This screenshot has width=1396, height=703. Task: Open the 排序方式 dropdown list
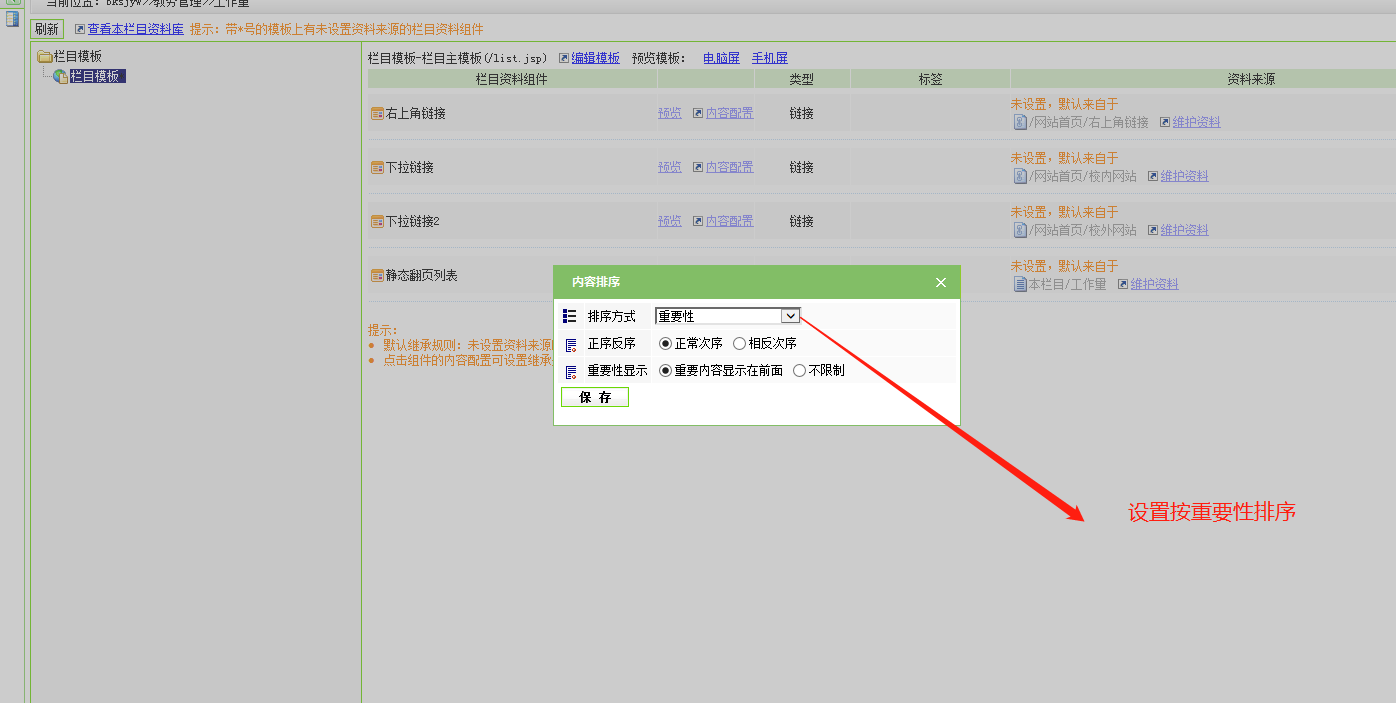pos(790,316)
